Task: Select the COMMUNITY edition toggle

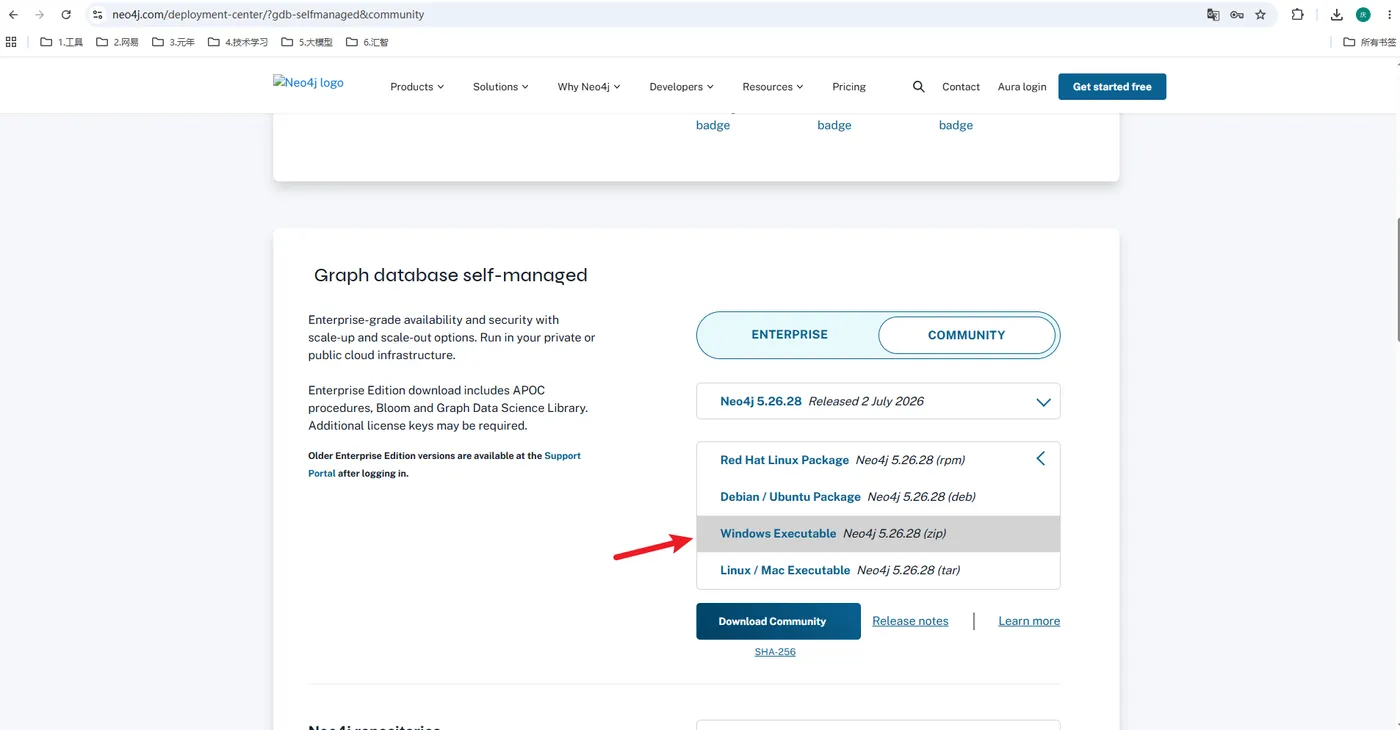Action: 966,335
